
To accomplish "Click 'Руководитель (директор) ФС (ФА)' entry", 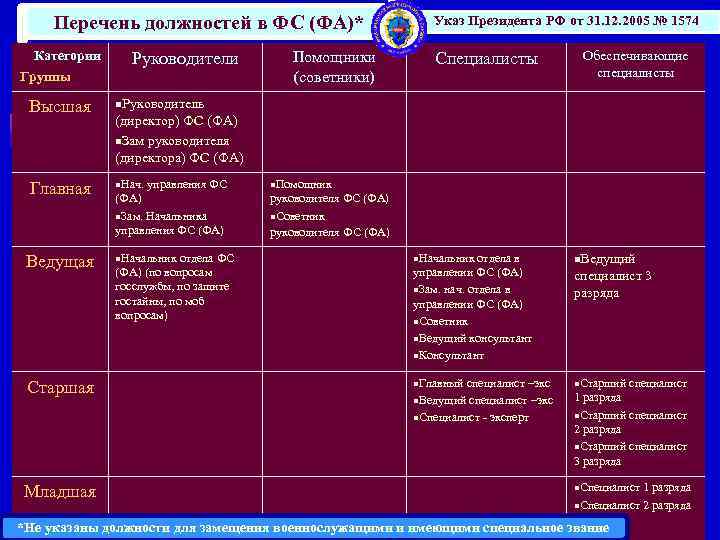I will [177, 112].
